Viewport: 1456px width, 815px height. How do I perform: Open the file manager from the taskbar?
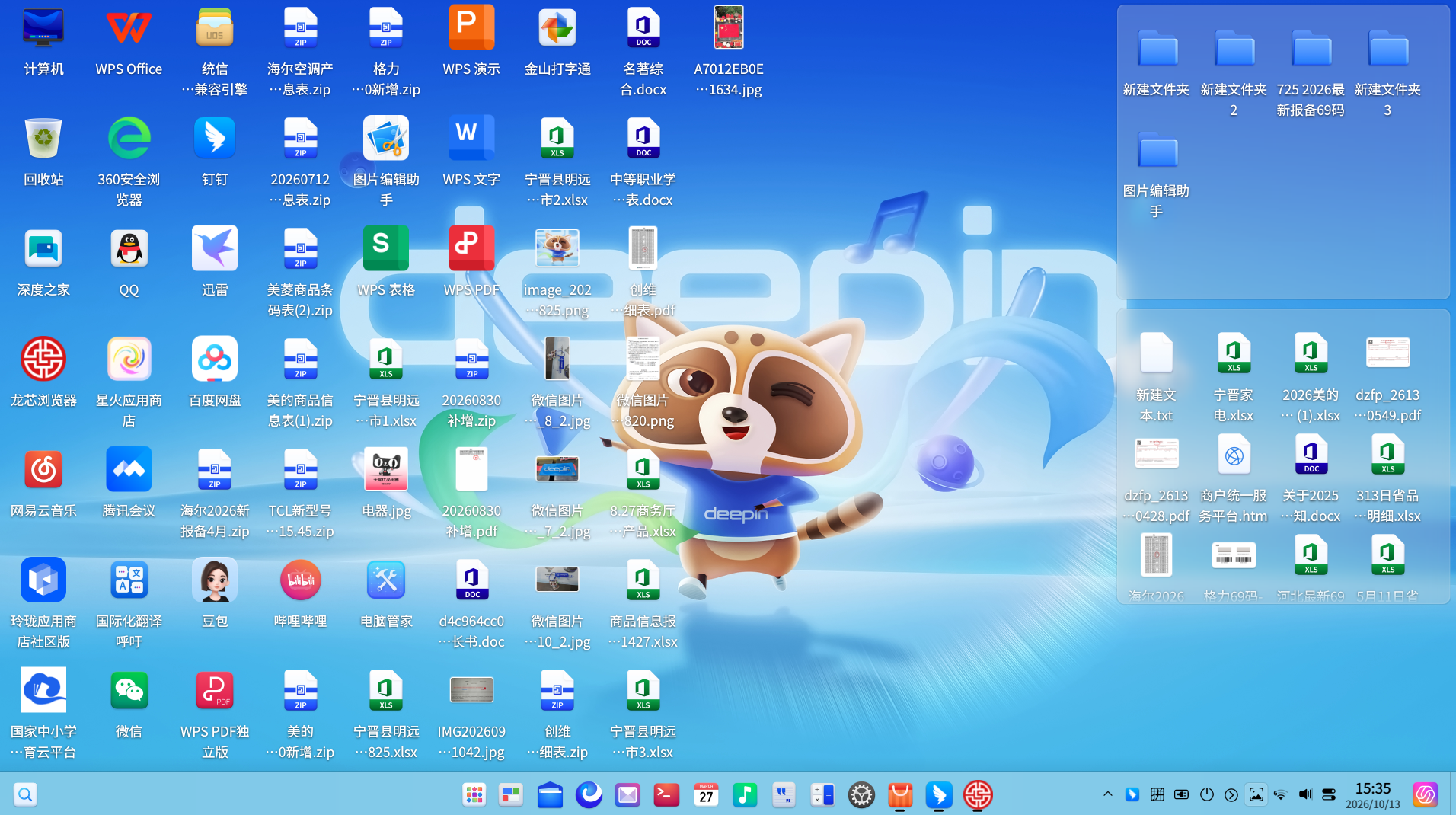(x=550, y=794)
